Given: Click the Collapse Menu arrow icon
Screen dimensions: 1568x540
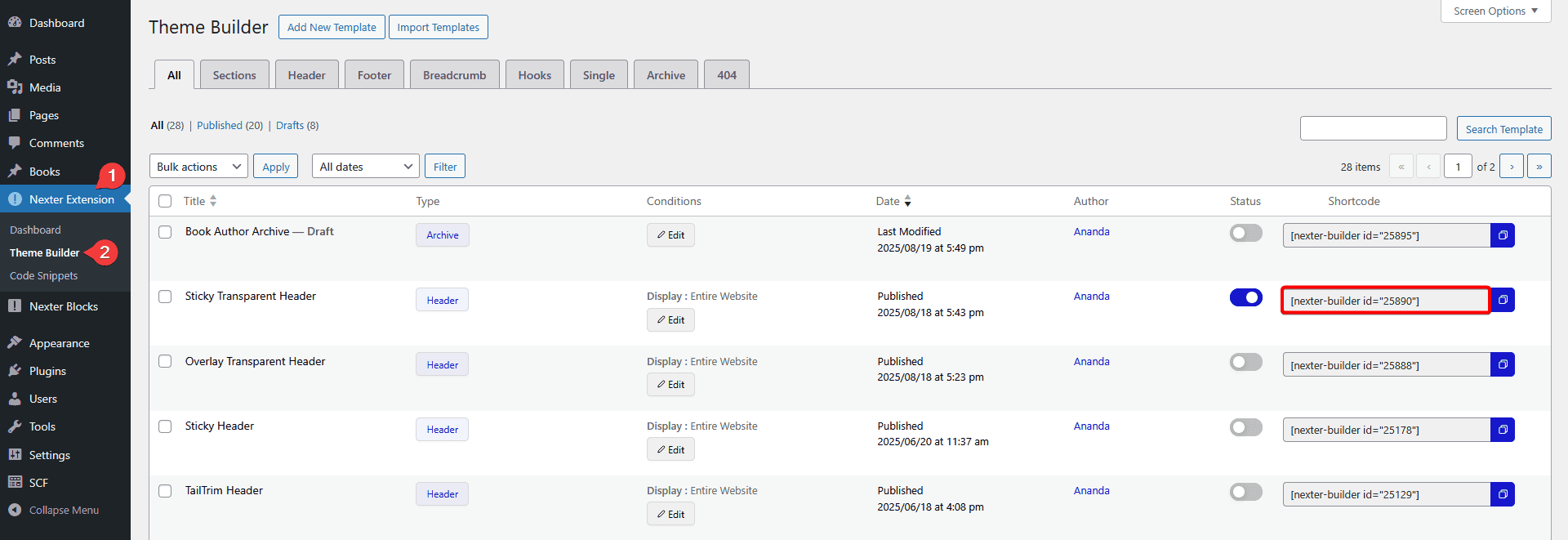Looking at the screenshot, I should tap(15, 510).
